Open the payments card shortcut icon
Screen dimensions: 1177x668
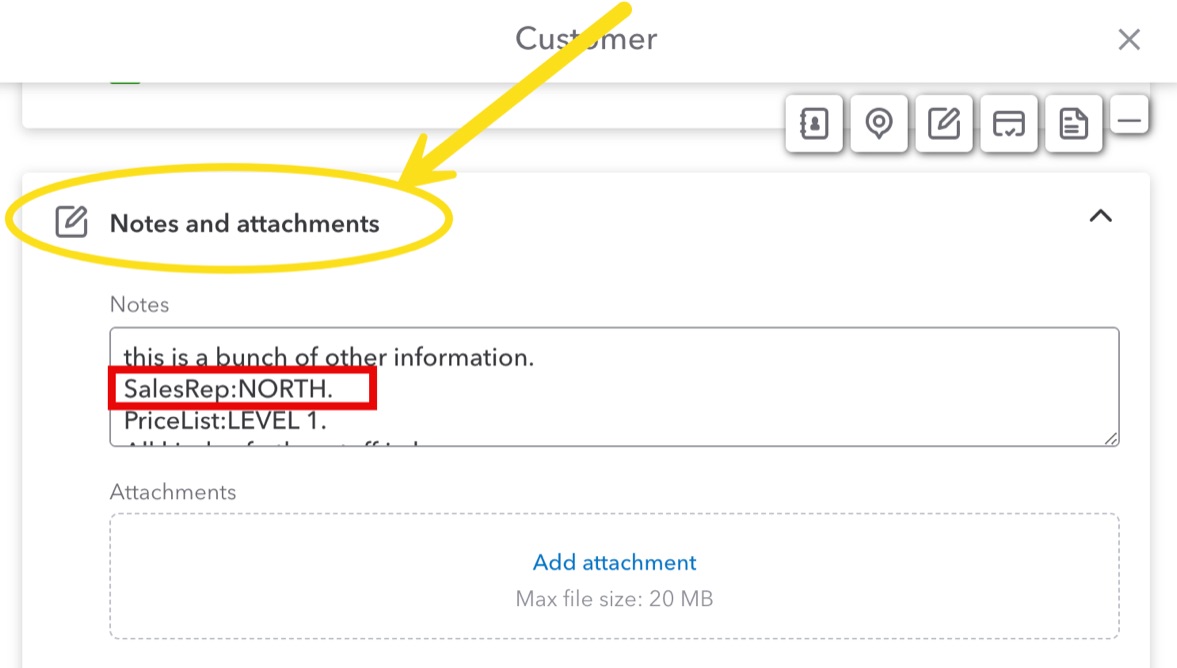pos(1009,124)
